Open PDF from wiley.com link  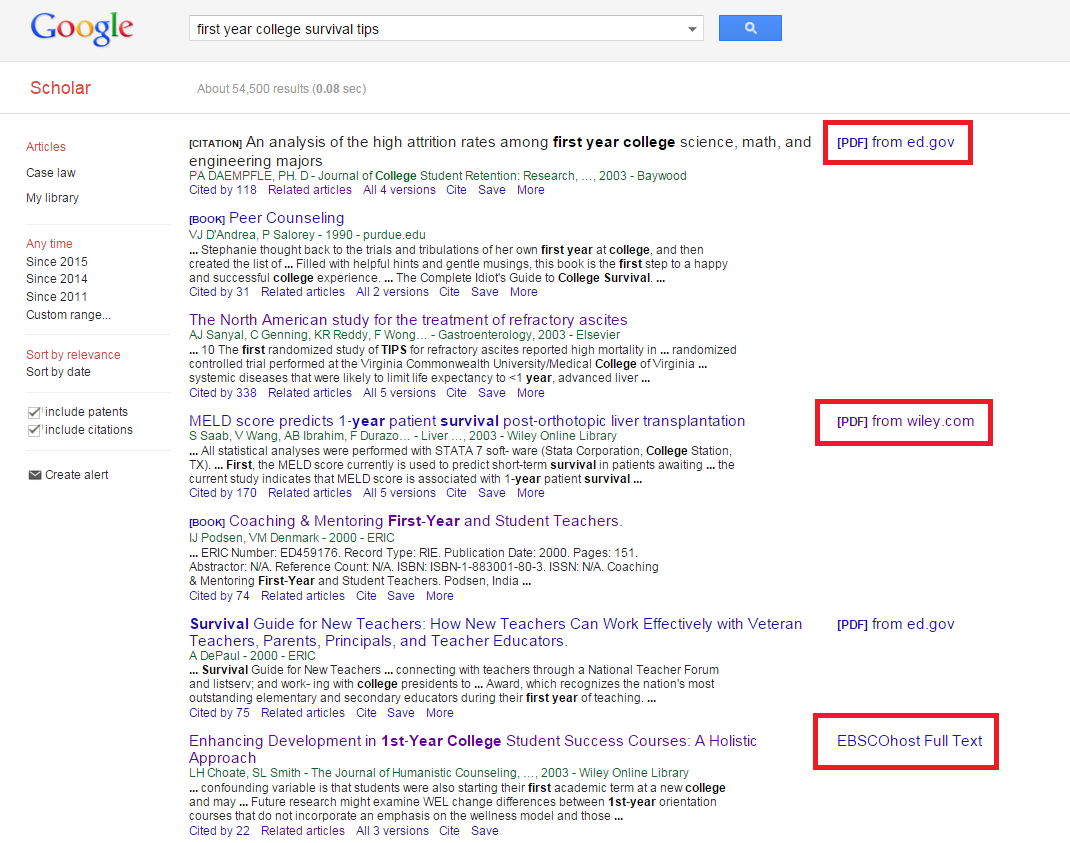[x=906, y=421]
